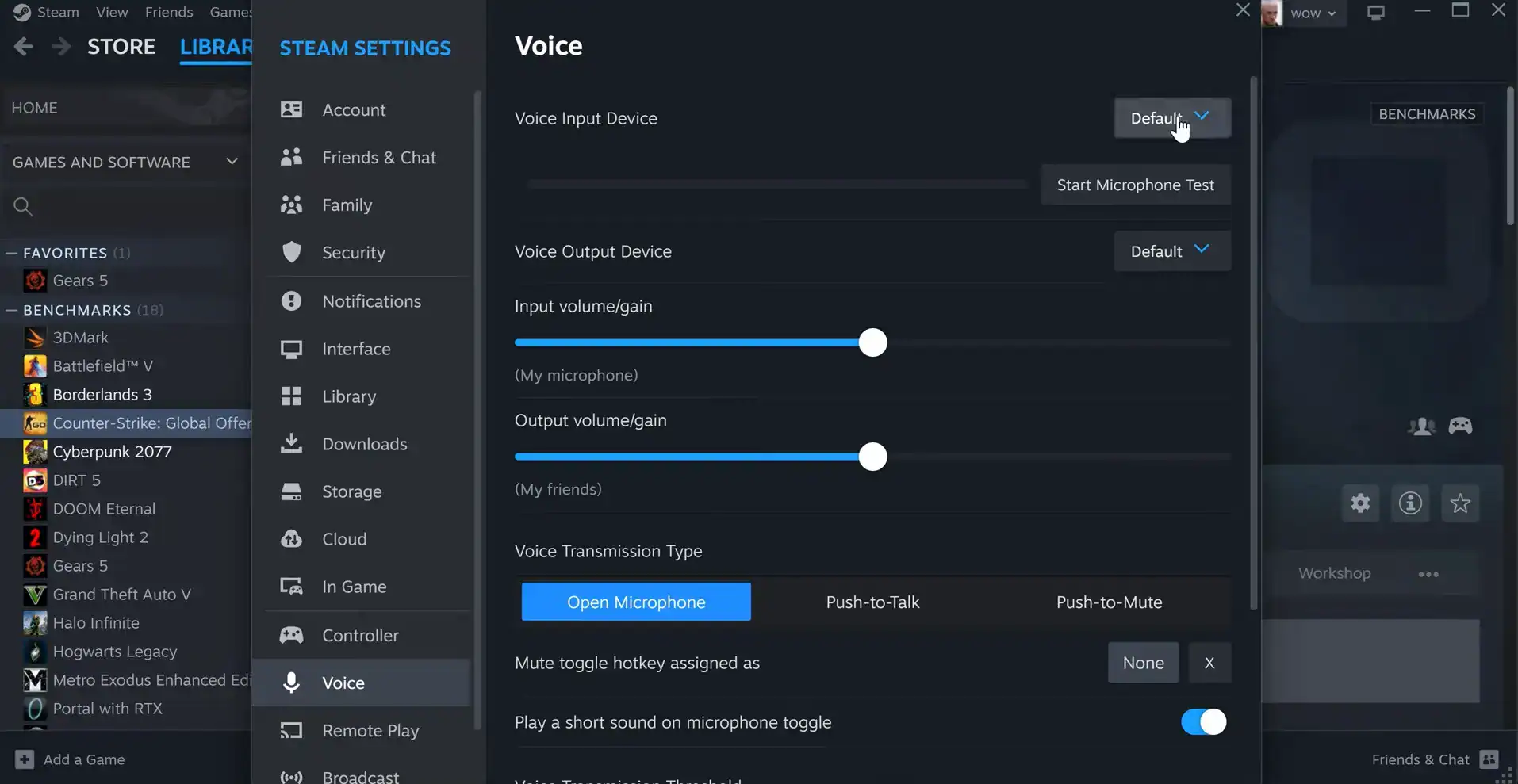Favorite the game with star icon
The height and width of the screenshot is (784, 1518).
pos(1460,503)
